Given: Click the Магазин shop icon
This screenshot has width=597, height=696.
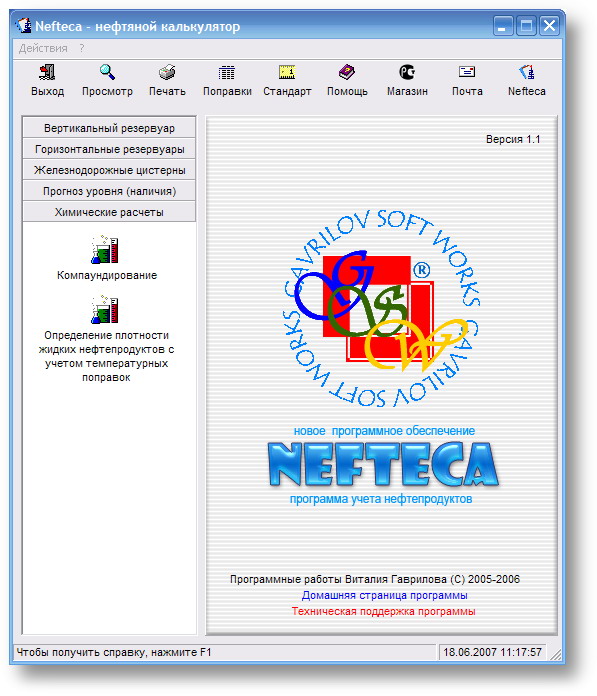Looking at the screenshot, I should pyautogui.click(x=407, y=72).
